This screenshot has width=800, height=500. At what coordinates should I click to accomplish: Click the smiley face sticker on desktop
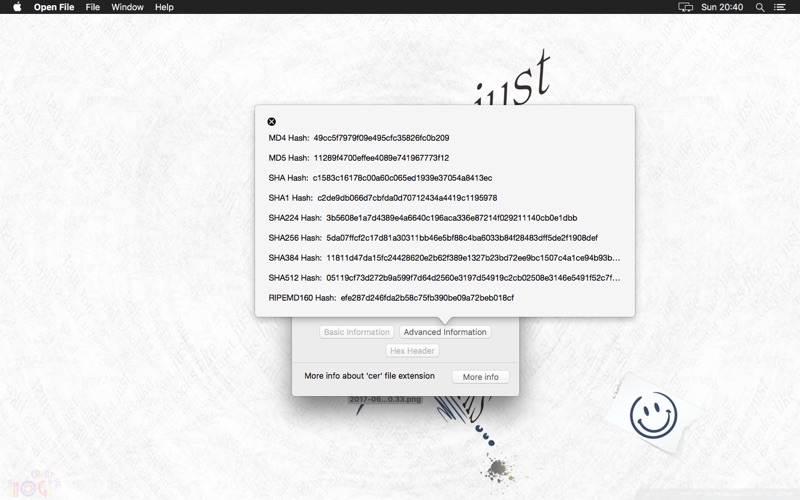(x=653, y=415)
